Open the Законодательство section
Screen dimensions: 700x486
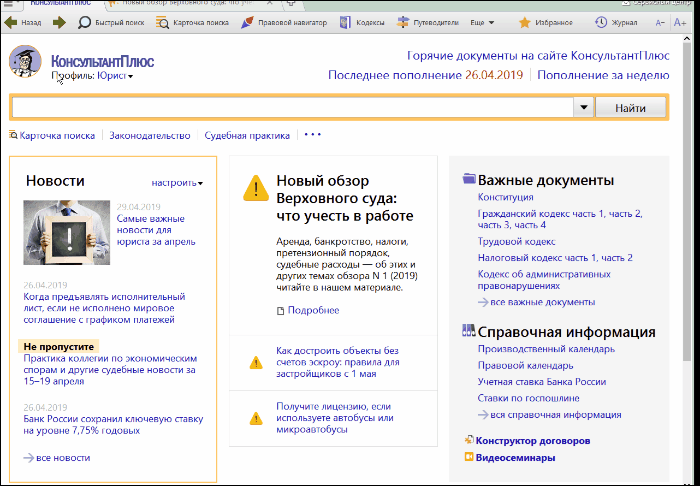click(x=150, y=136)
